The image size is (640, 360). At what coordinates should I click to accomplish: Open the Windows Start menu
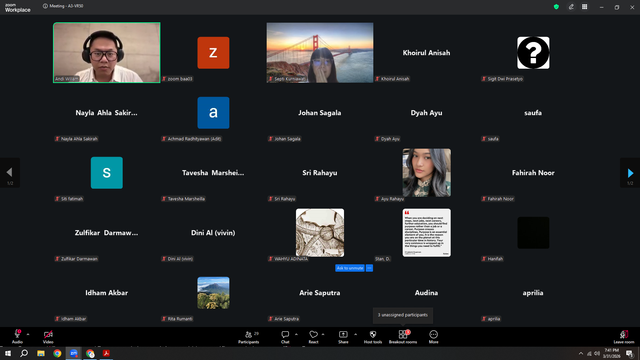click(x=8, y=353)
